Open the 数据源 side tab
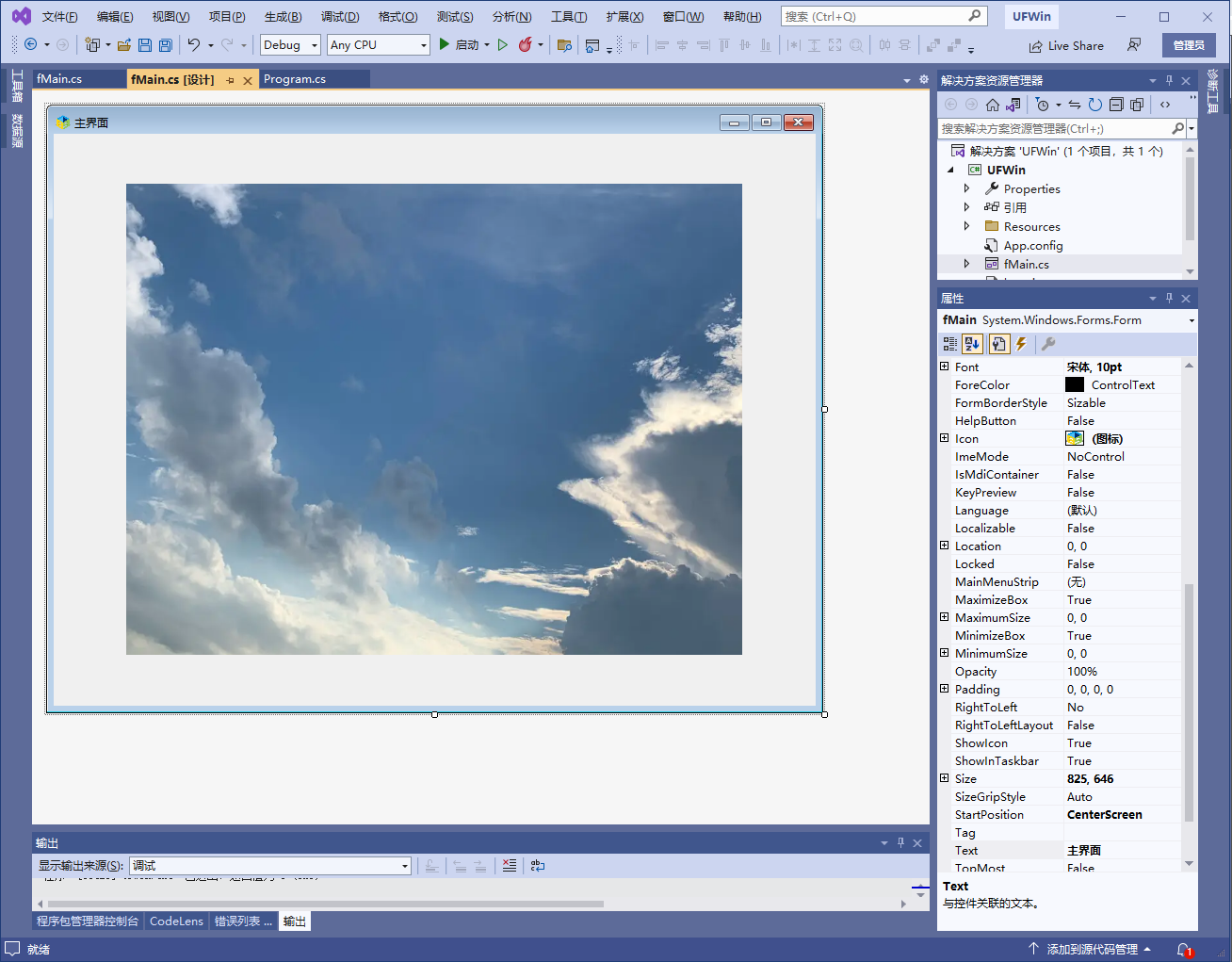 coord(17,131)
